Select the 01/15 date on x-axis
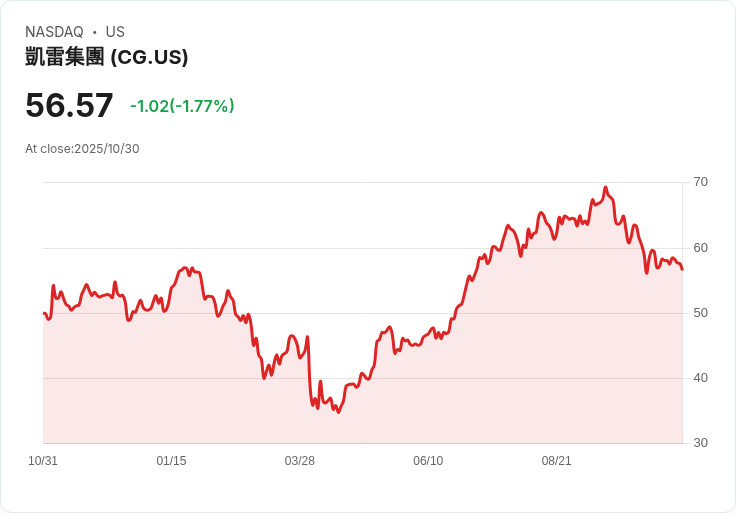The width and height of the screenshot is (736, 513). click(171, 461)
